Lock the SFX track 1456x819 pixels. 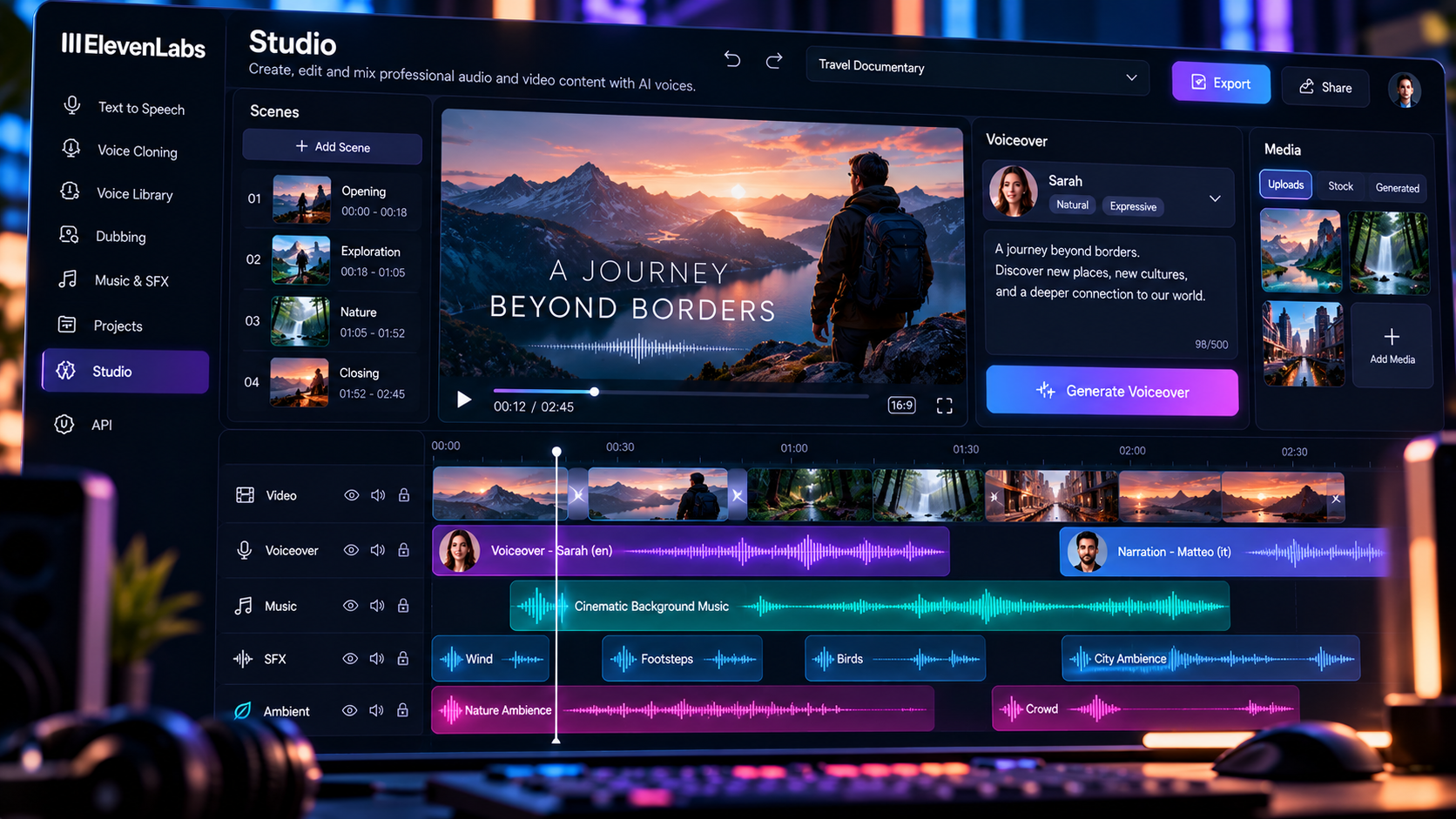coord(403,659)
